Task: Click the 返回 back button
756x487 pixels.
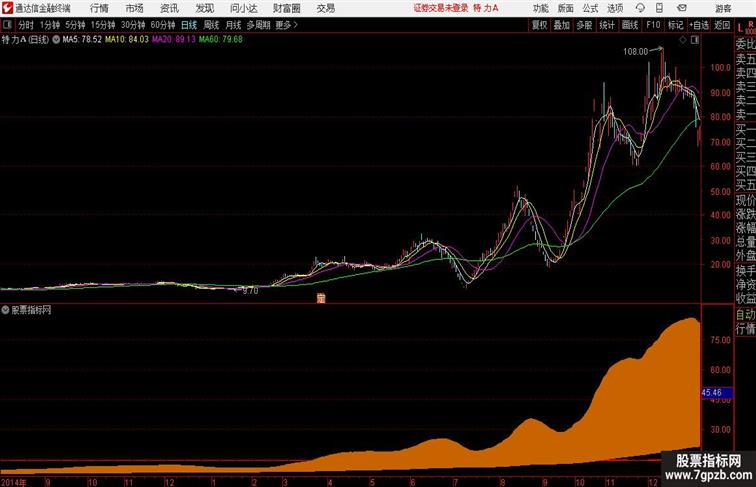Action: point(722,25)
